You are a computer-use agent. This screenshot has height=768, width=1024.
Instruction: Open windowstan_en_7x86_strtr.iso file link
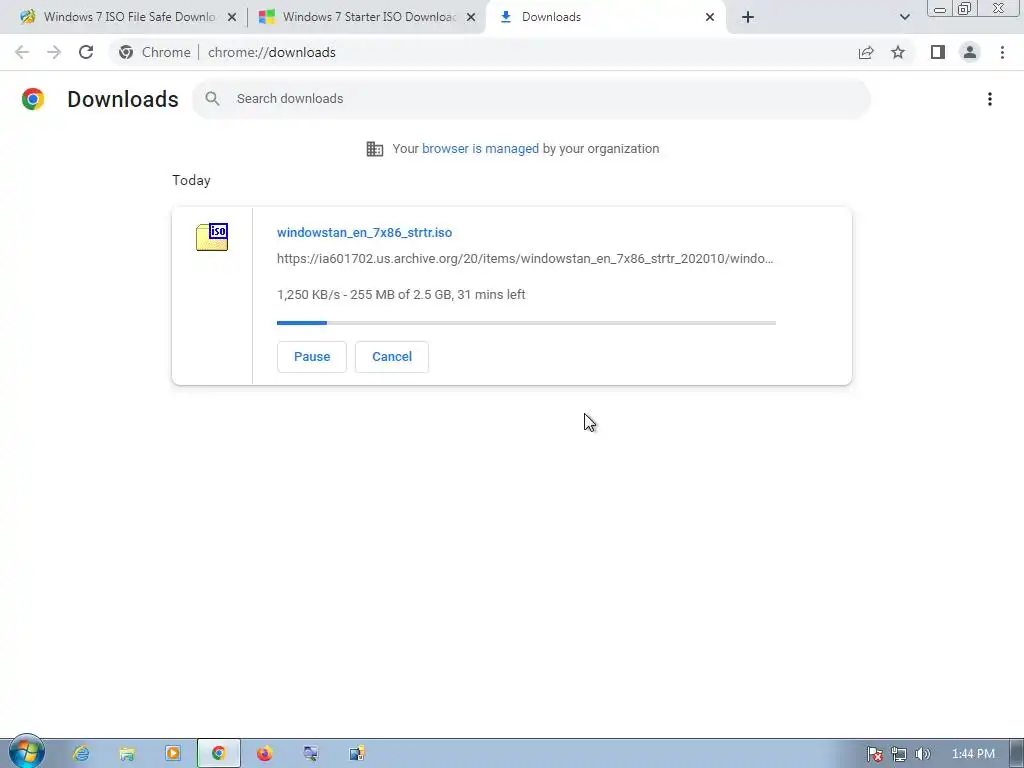tap(364, 232)
